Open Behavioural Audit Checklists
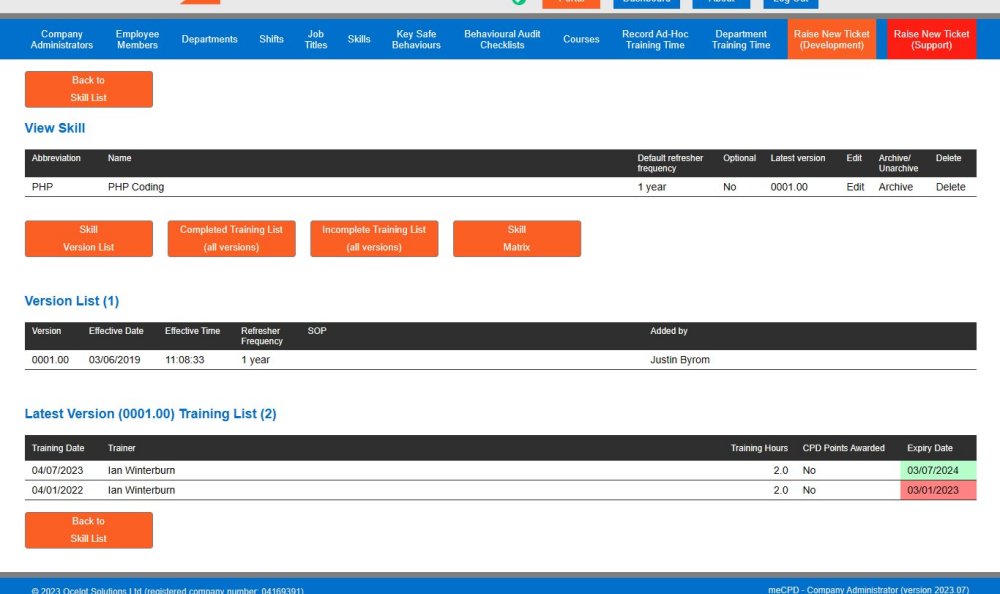The height and width of the screenshot is (594, 1000). (x=502, y=40)
